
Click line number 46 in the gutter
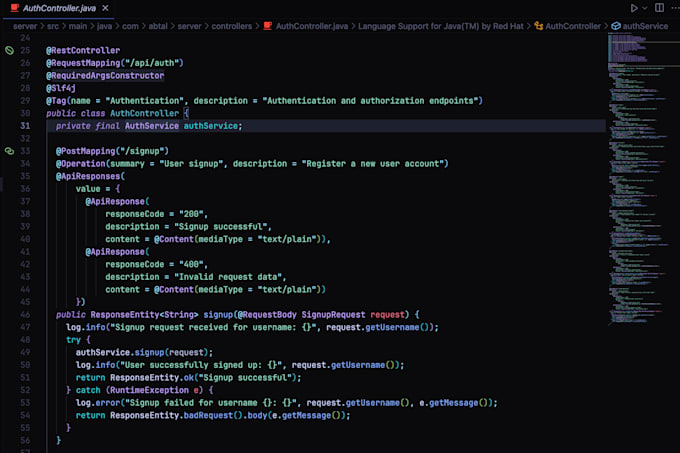pyautogui.click(x=25, y=315)
